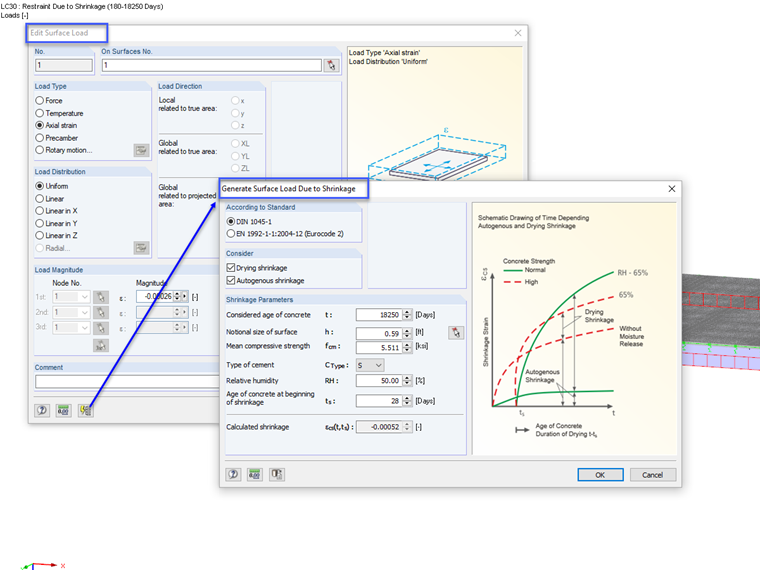760x570 pixels.
Task: Open 1st Node No. dropdown
Action: (x=71, y=297)
